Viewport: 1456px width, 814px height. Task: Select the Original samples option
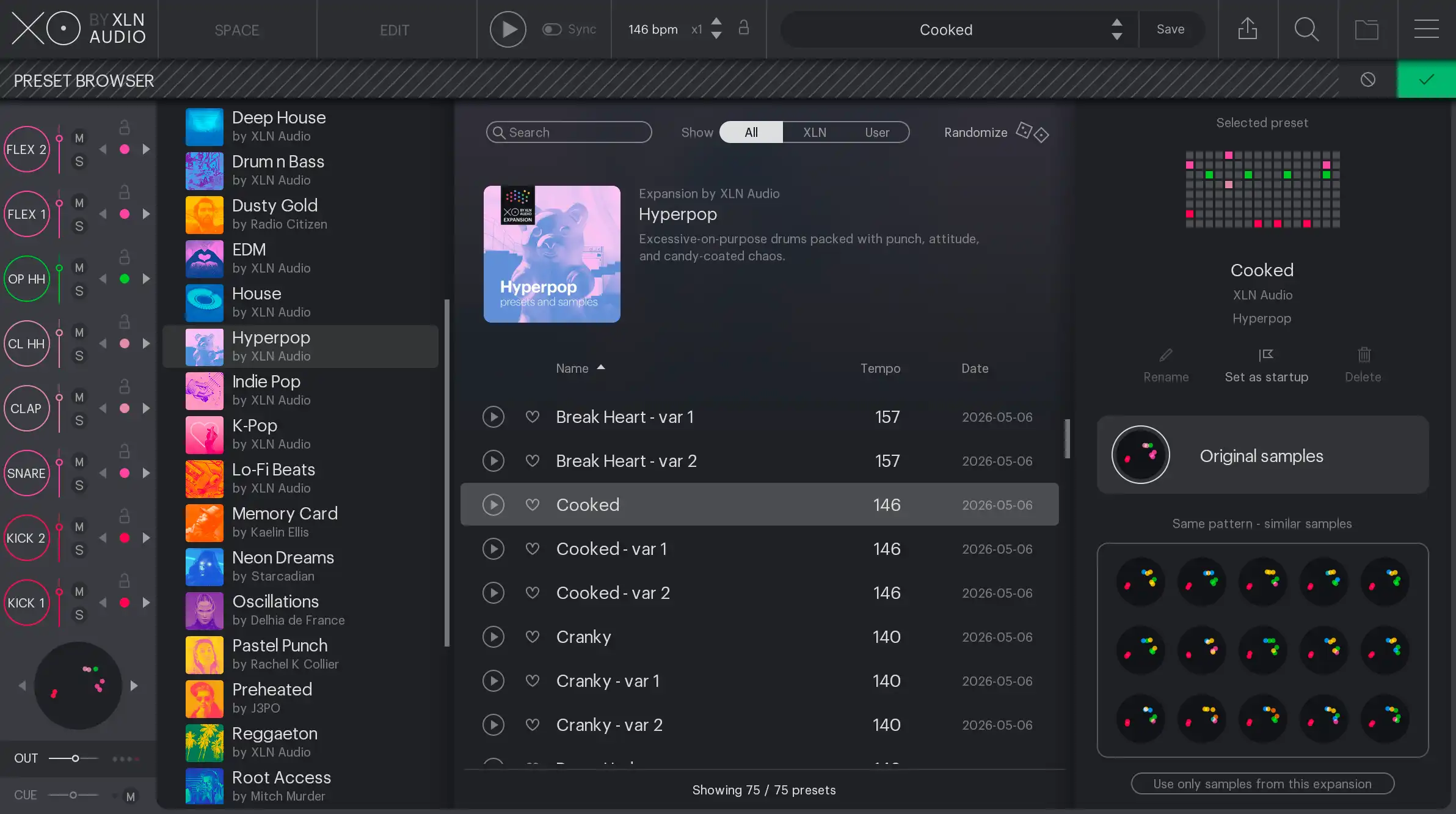[x=1262, y=455]
